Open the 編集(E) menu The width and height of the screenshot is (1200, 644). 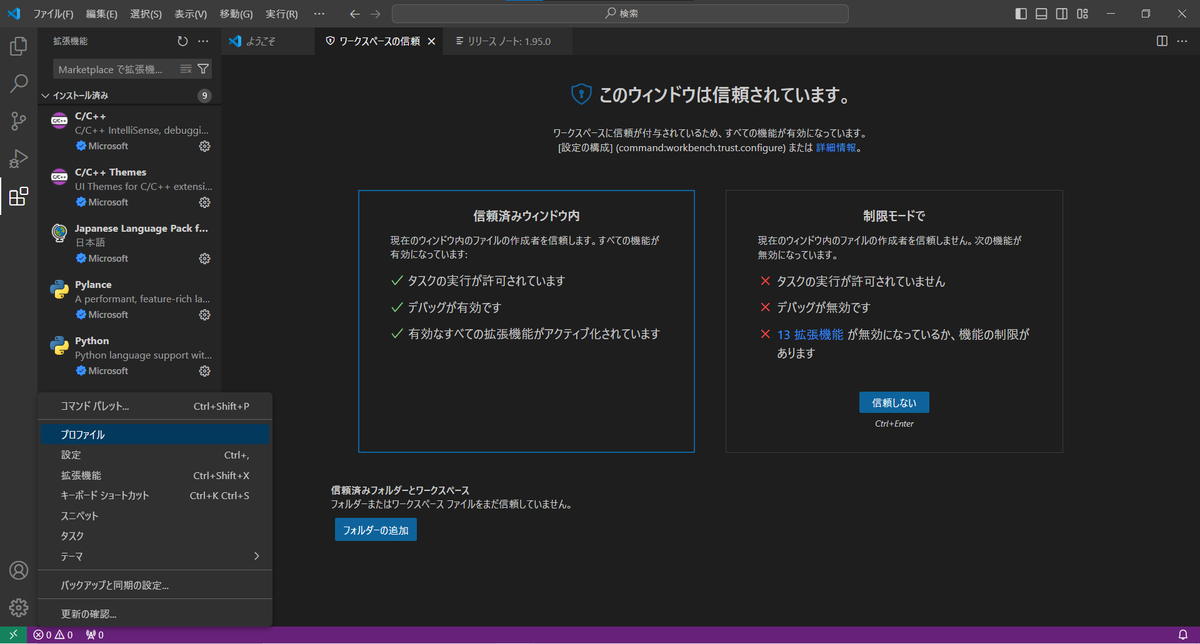[x=102, y=14]
